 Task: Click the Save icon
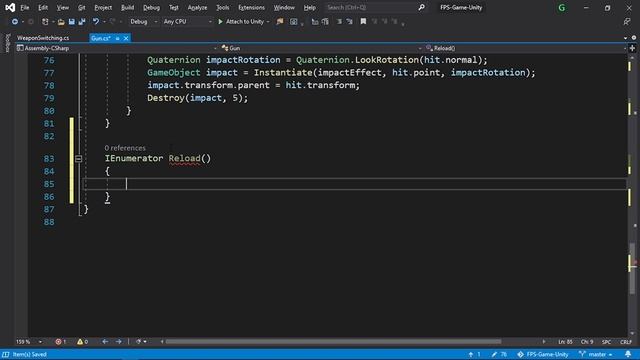[x=71, y=22]
